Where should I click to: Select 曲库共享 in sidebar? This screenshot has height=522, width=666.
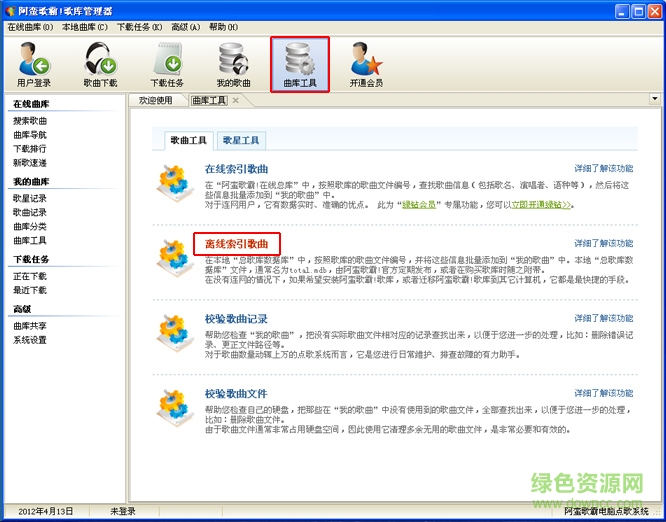pos(30,326)
